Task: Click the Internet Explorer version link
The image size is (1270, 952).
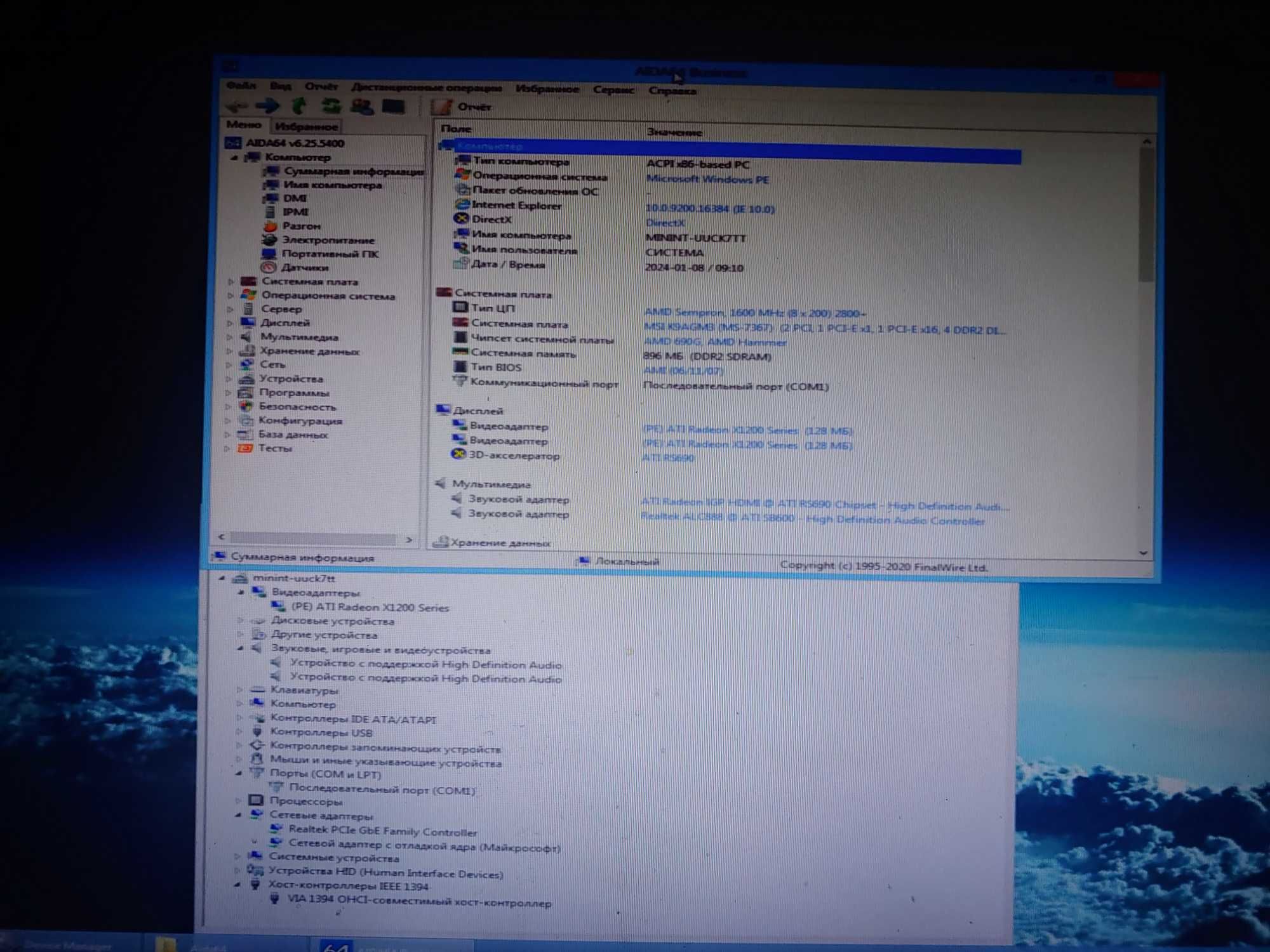Action: 710,209
